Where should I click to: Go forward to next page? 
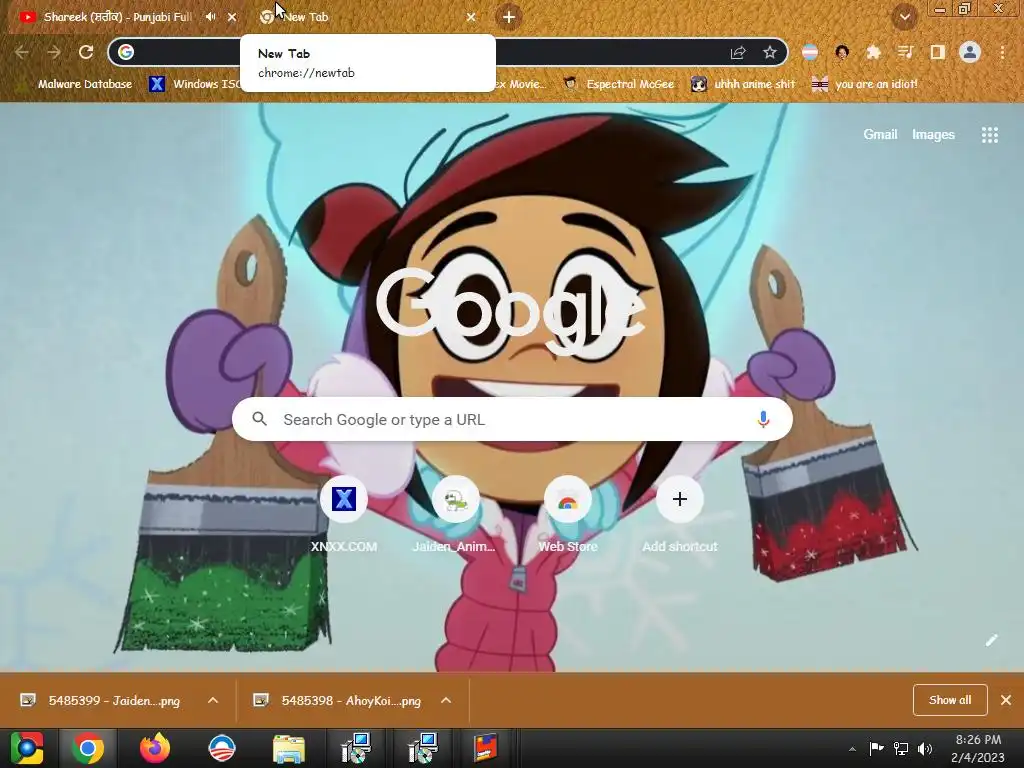(x=54, y=52)
